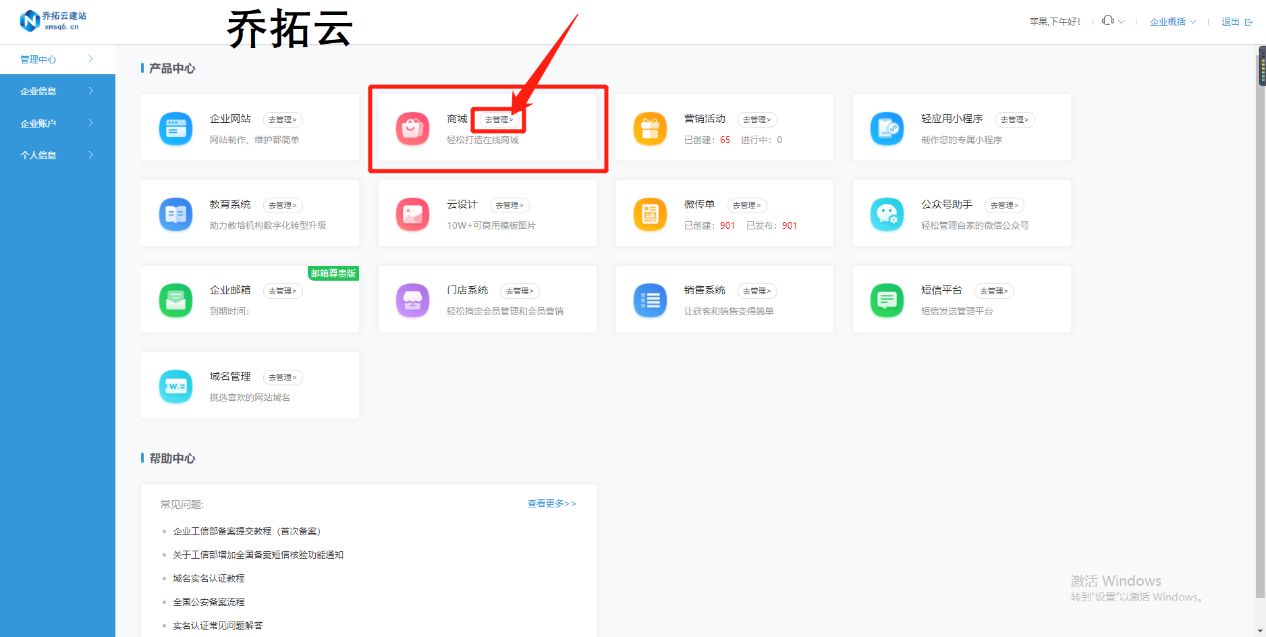Click 退出 to log out
This screenshot has width=1266, height=637.
point(1236,20)
